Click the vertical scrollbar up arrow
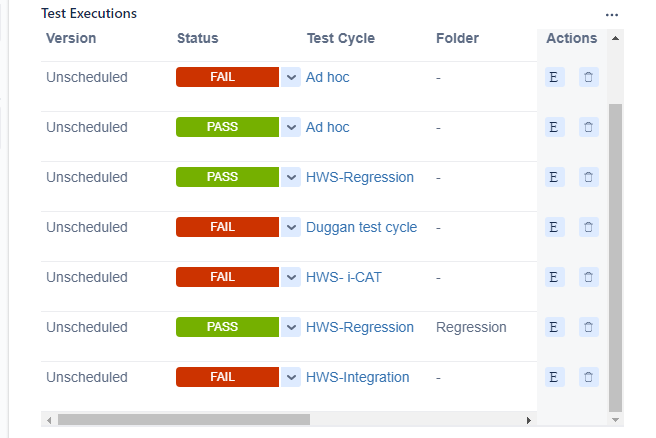Screen dimensions: 656x438 tap(615, 38)
